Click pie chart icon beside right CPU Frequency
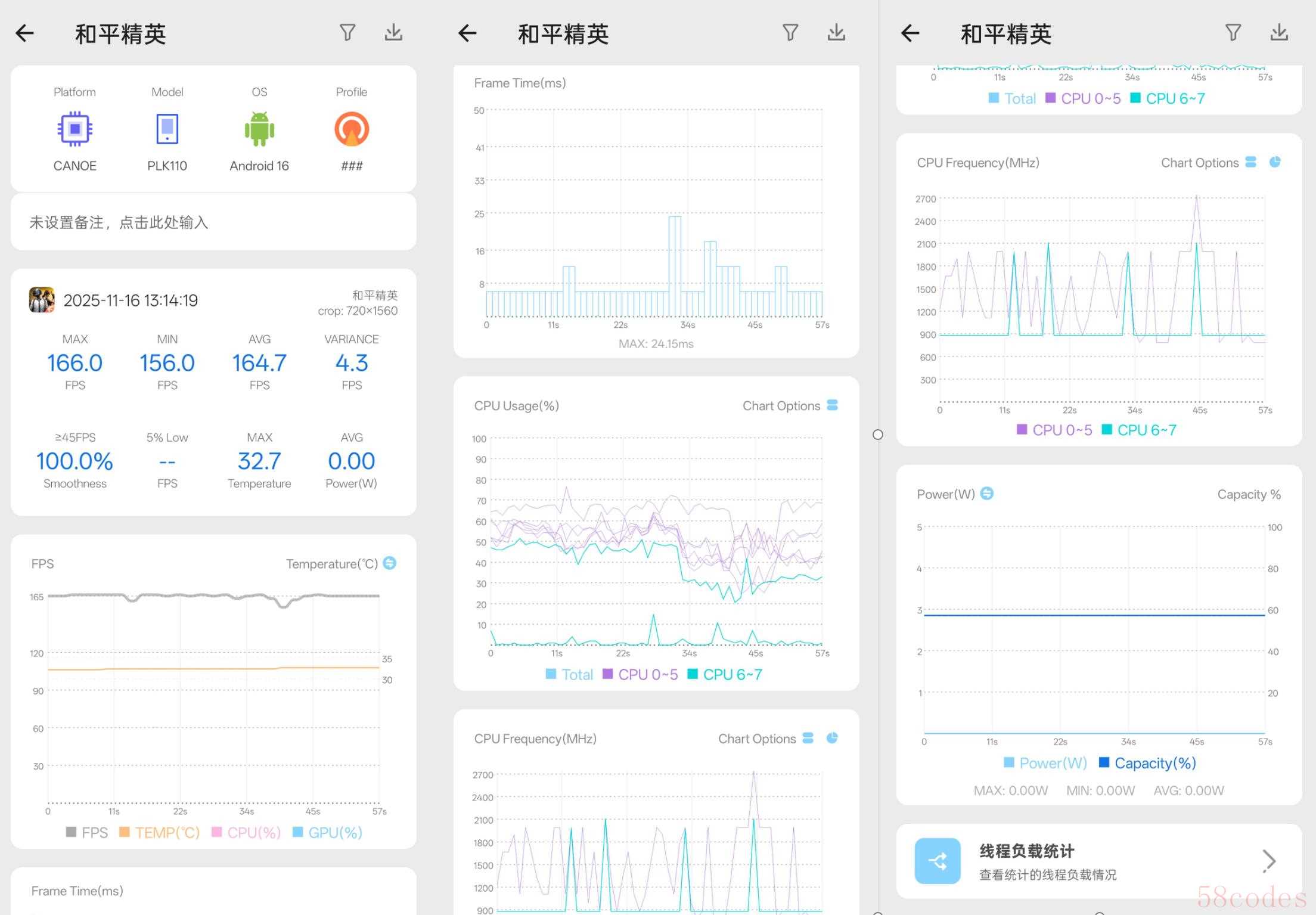Screen dimensions: 1316x915 point(1275,162)
